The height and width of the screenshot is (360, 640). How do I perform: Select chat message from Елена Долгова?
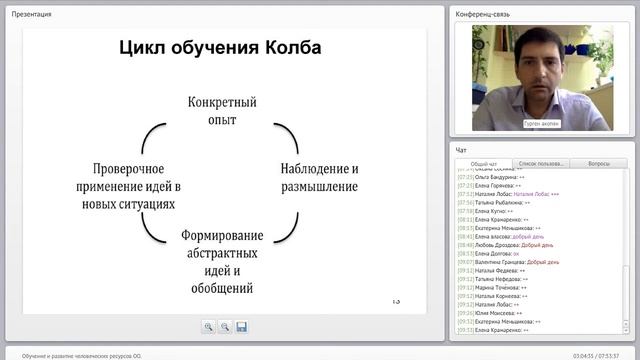(x=488, y=254)
